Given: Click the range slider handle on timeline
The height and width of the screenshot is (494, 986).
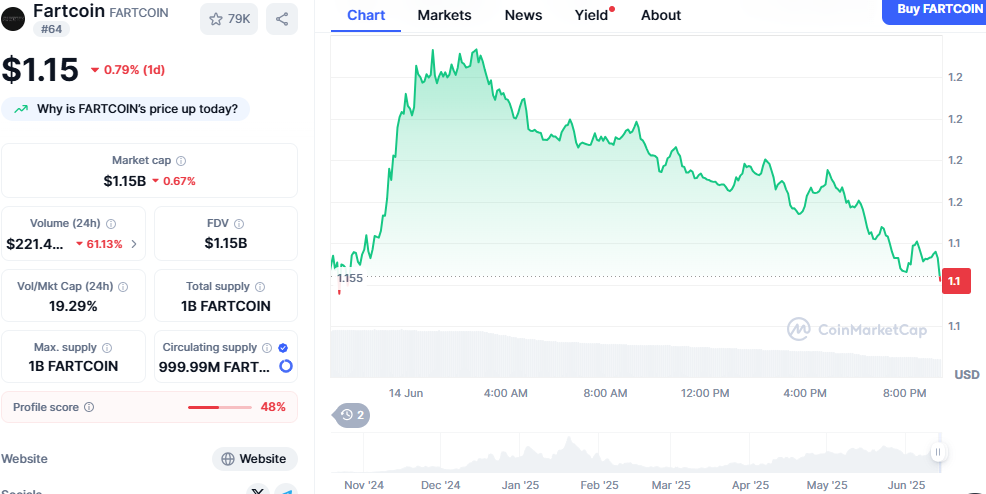Looking at the screenshot, I should point(938,452).
